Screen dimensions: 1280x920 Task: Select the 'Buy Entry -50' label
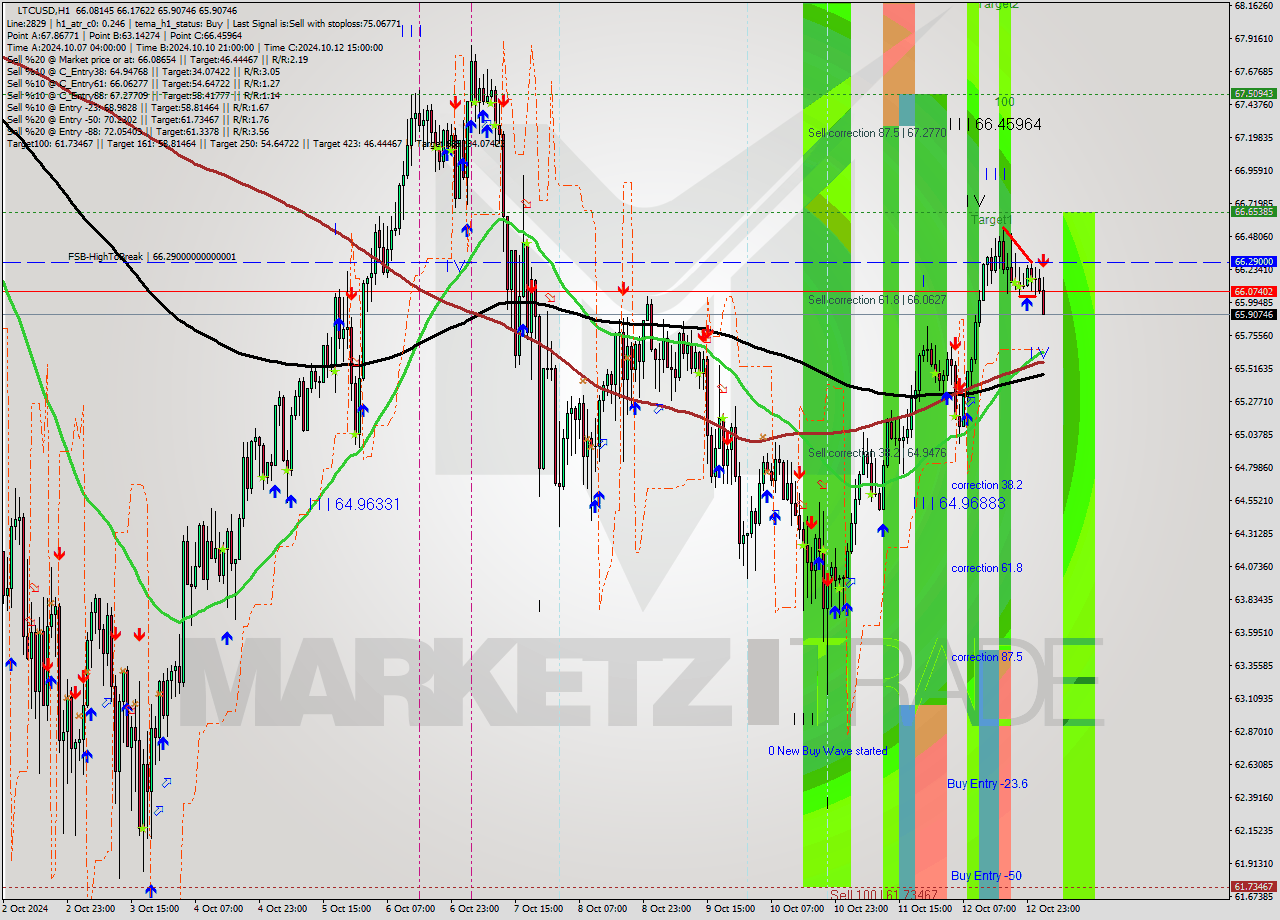[986, 876]
